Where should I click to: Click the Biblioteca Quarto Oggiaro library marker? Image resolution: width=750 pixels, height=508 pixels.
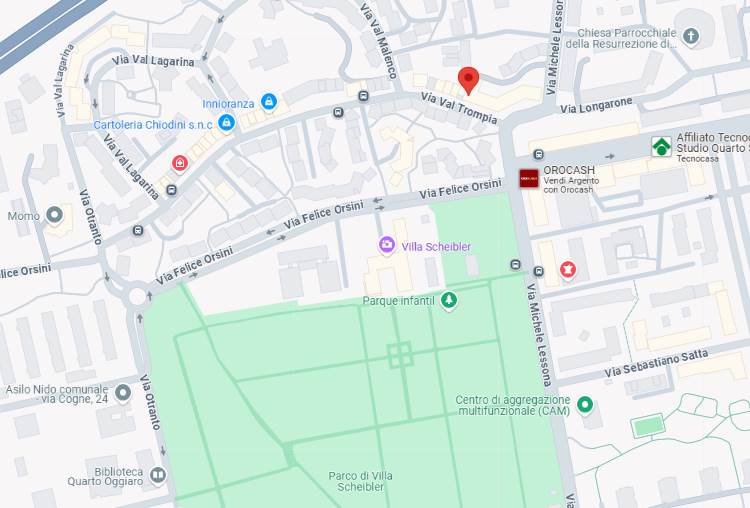(157, 475)
